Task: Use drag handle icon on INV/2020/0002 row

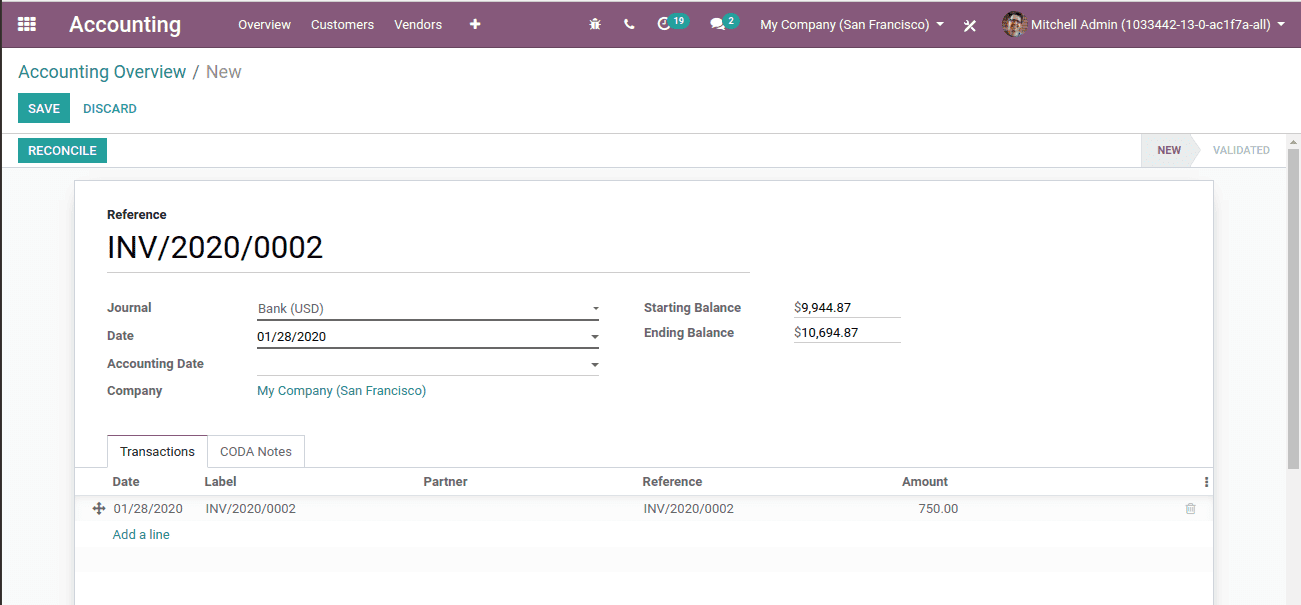Action: (x=99, y=509)
